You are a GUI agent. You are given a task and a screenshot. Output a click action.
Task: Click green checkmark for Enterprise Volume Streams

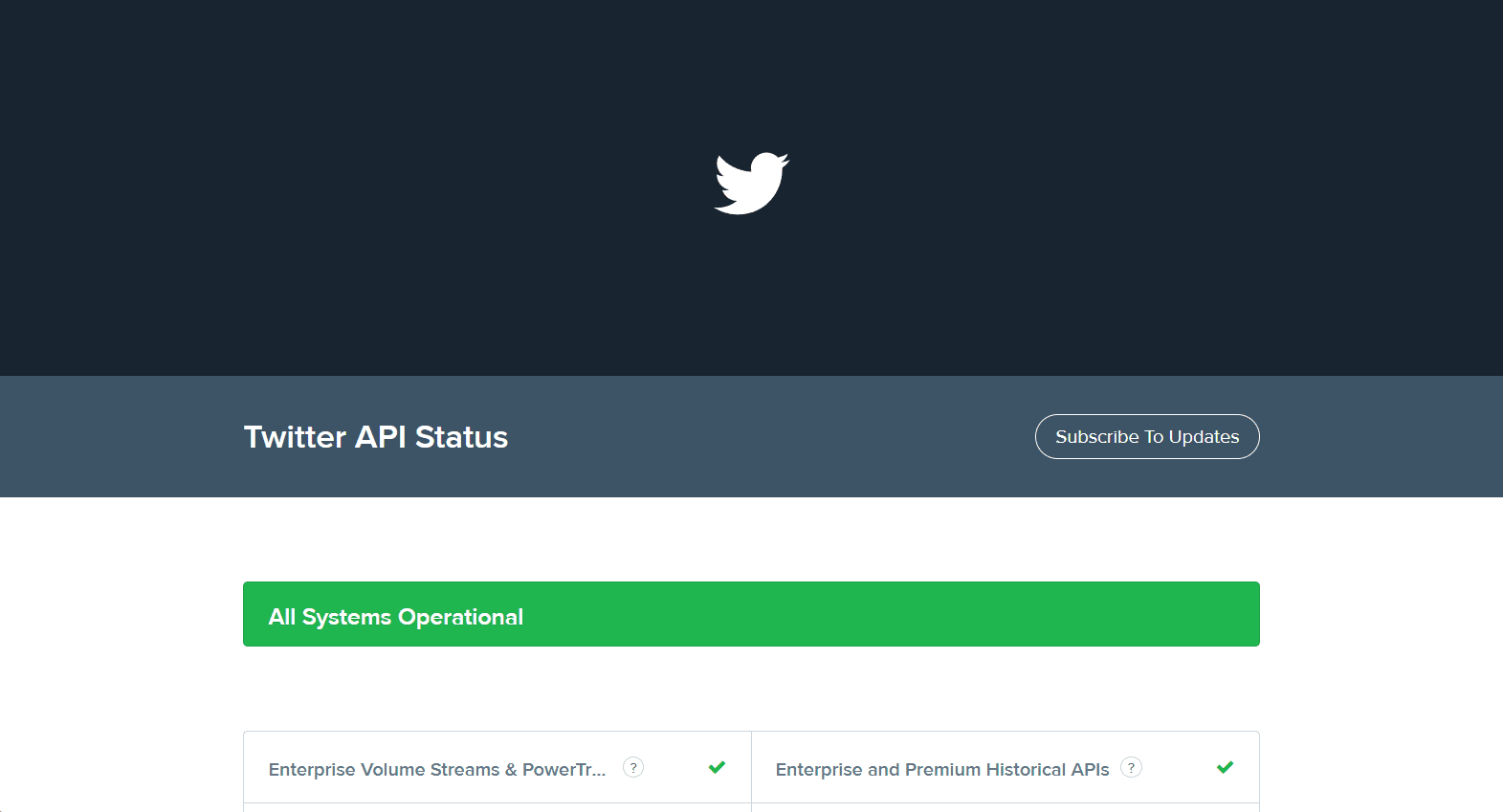(717, 767)
